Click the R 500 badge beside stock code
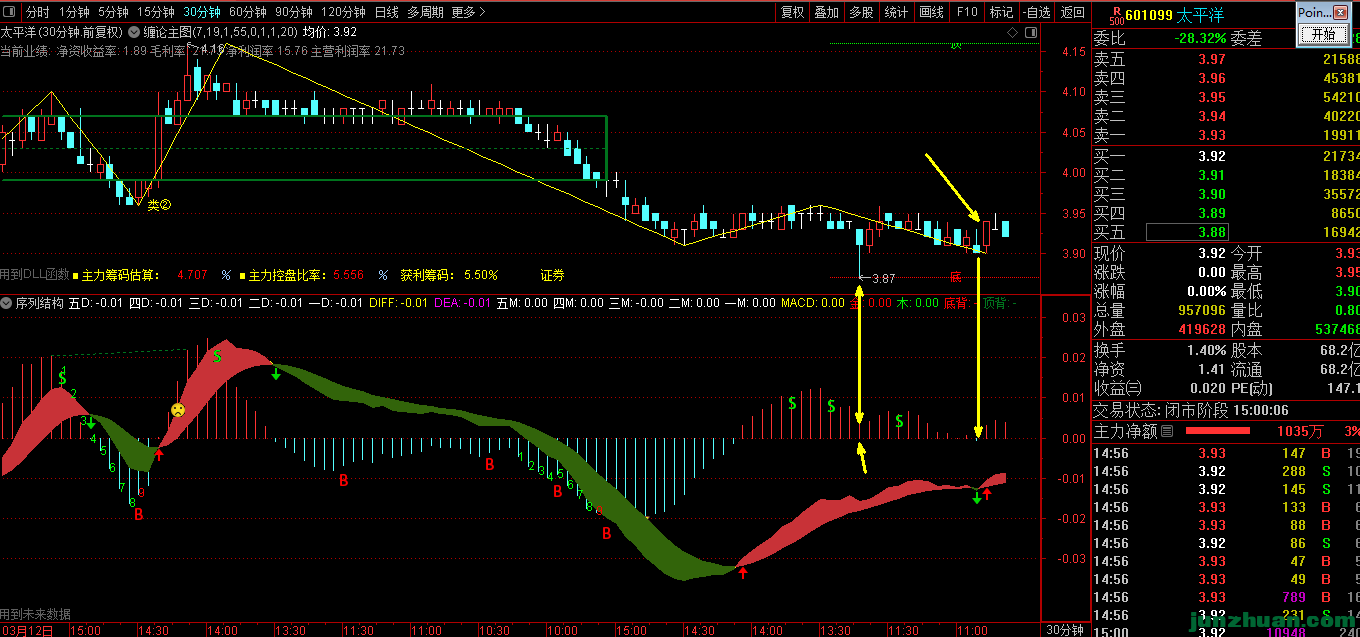 [1115, 15]
